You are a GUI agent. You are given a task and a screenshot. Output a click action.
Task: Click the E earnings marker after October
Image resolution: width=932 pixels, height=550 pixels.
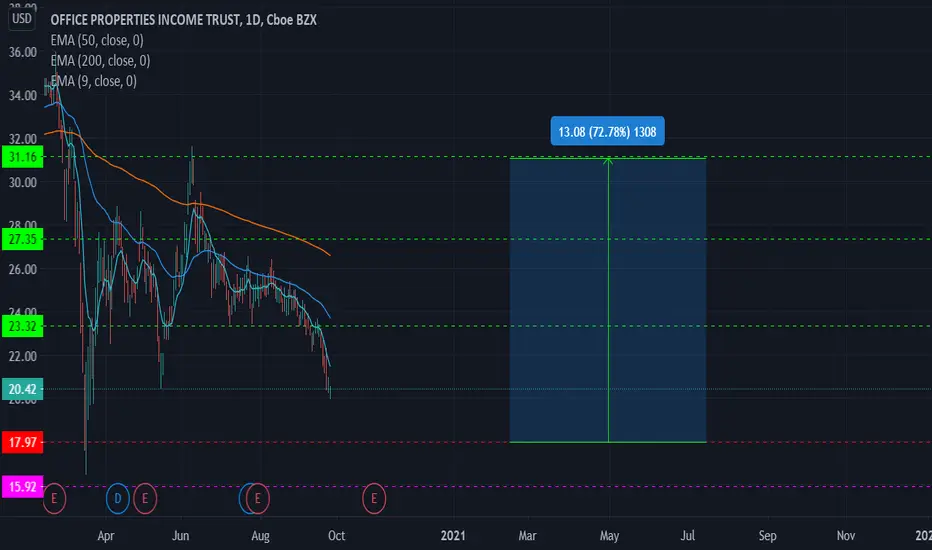click(374, 498)
